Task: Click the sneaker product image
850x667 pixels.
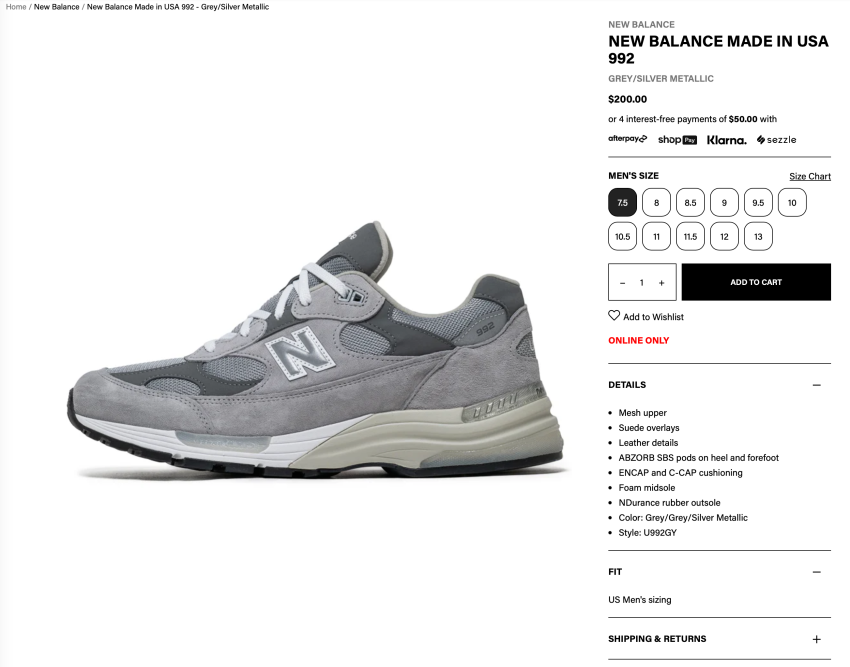Action: tap(315, 350)
